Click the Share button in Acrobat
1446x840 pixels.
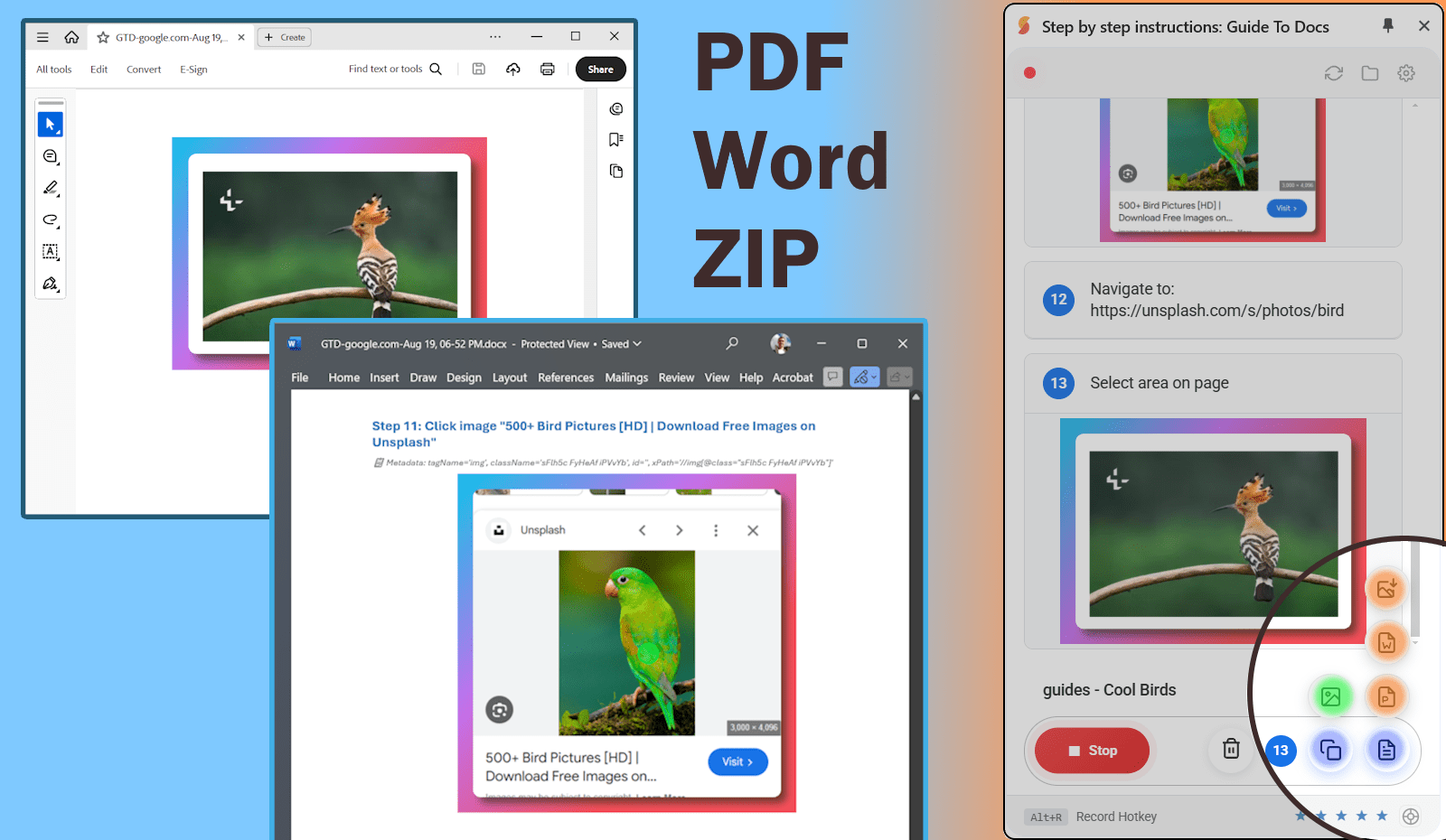(600, 70)
